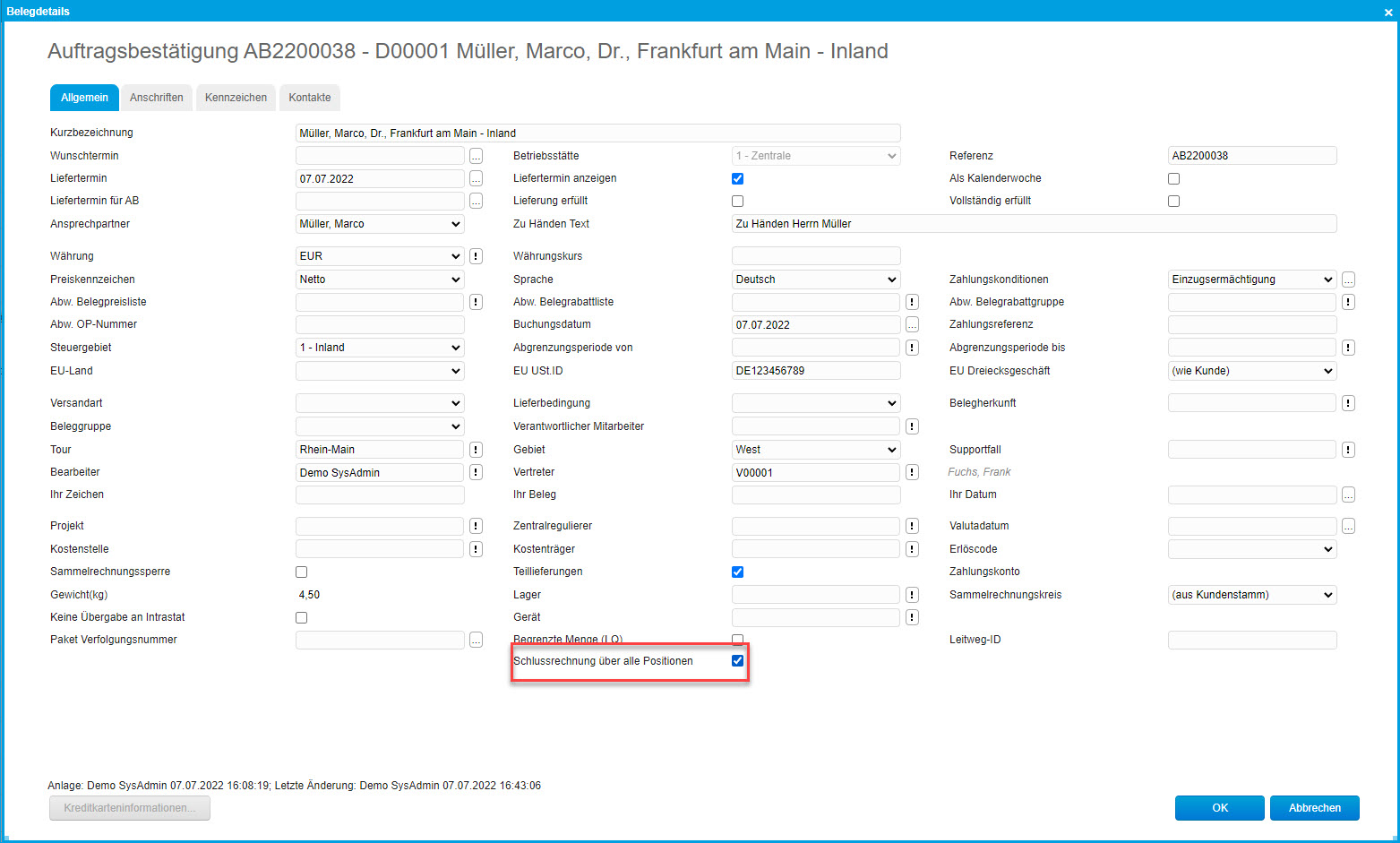Open Zahlungskonditionen details ellipsis button
This screenshot has height=843, width=1400.
[x=1348, y=280]
